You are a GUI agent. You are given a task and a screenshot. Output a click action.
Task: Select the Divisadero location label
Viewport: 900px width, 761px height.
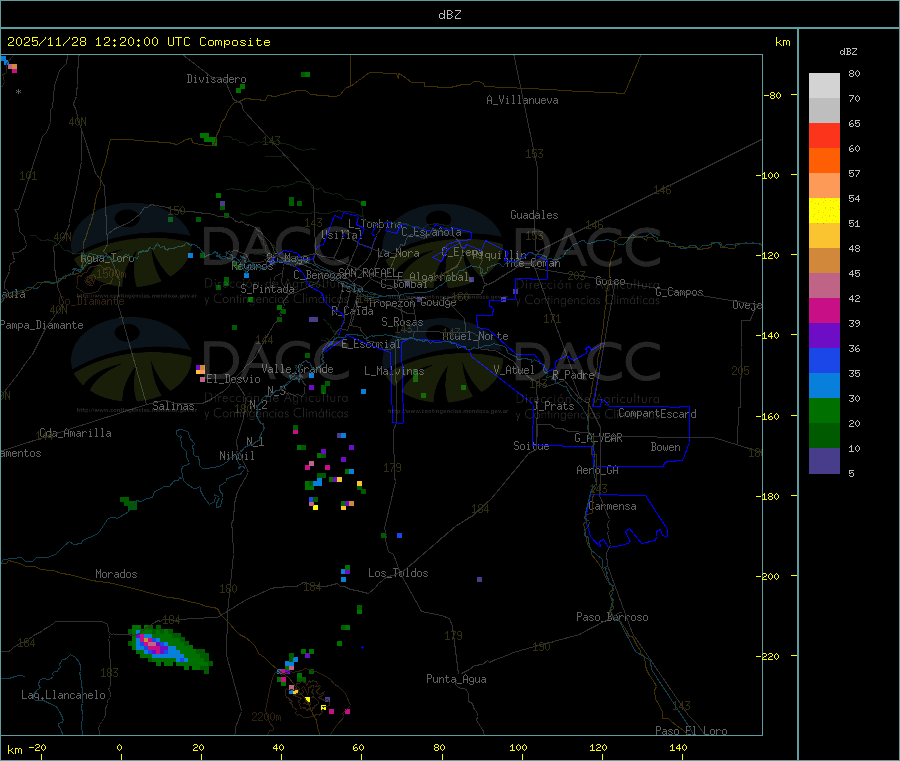pos(216,79)
